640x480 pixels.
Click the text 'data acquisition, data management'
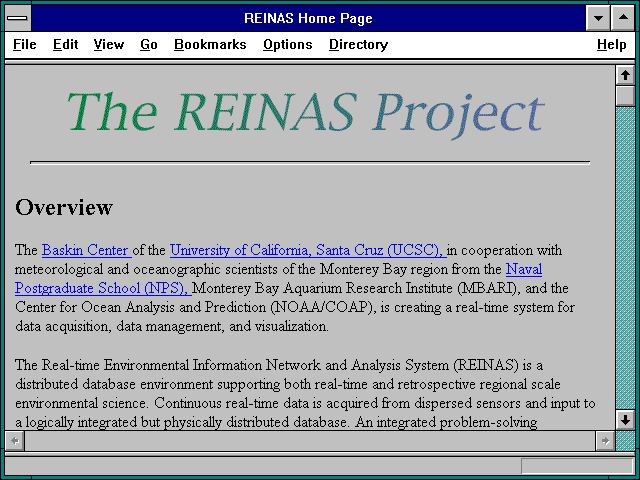120,327
